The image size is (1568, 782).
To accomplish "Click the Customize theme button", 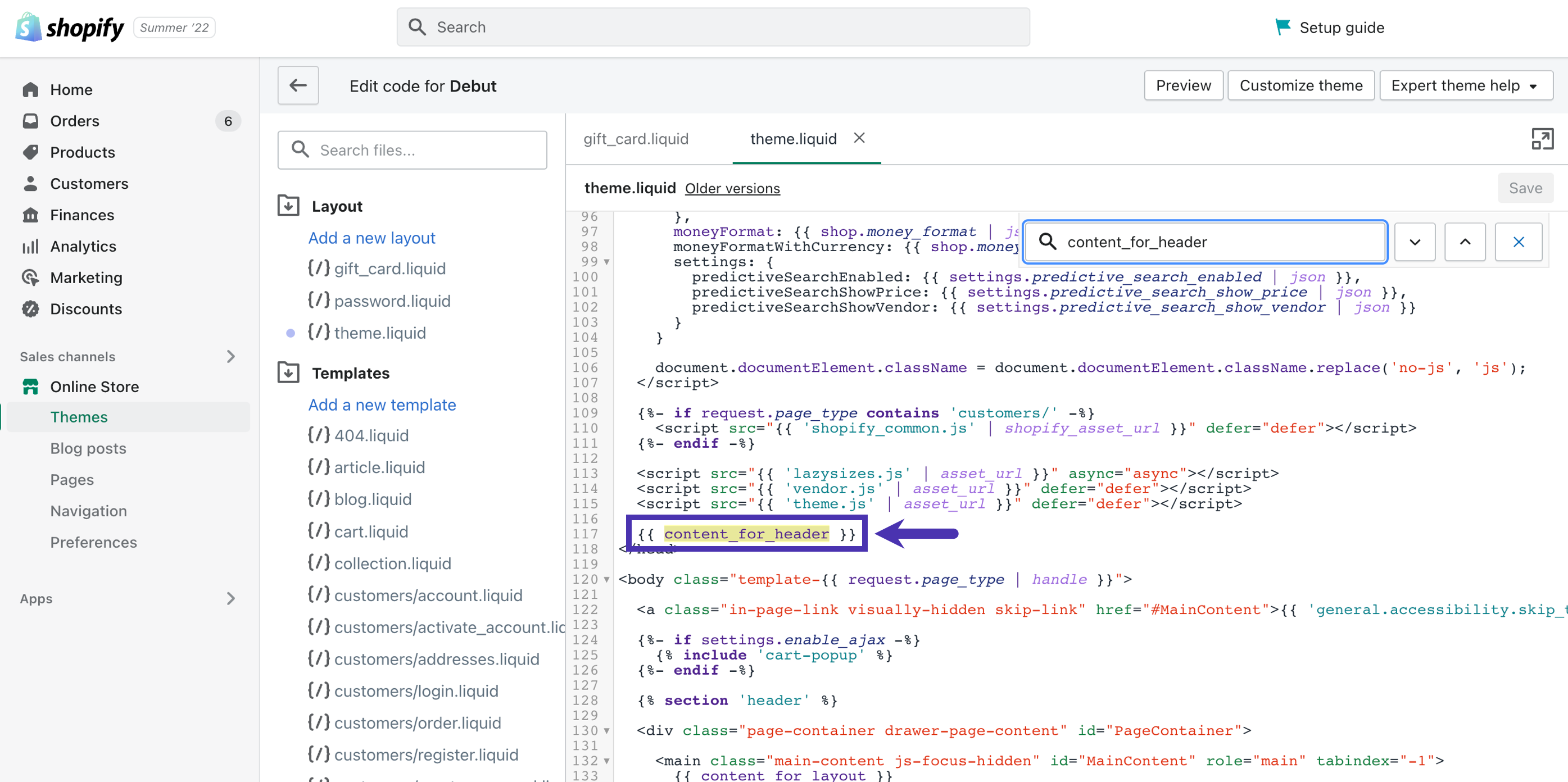I will click(1301, 85).
